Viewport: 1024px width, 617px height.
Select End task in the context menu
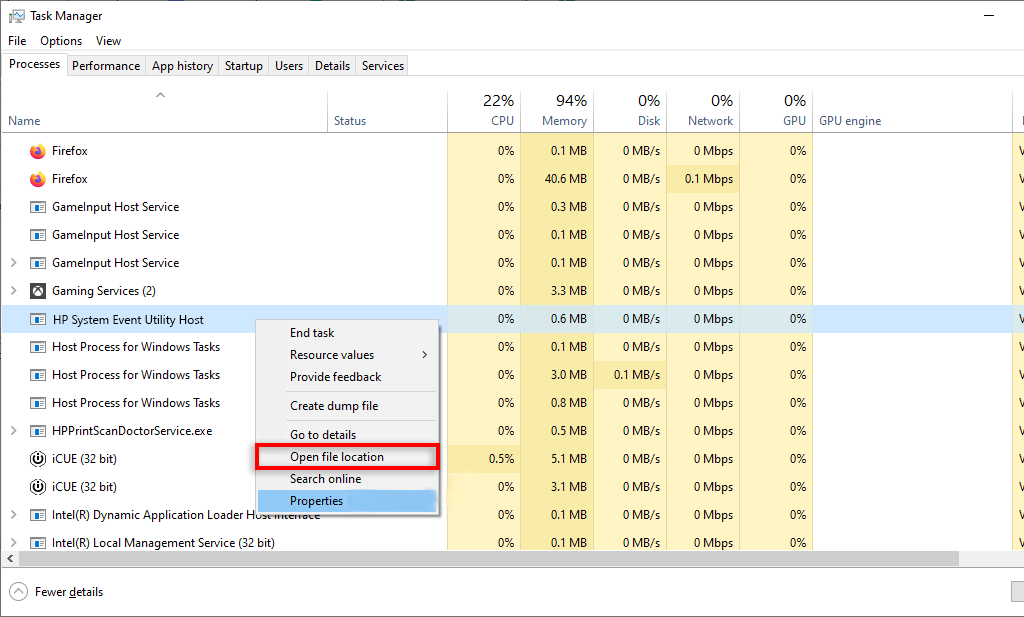[x=312, y=333]
